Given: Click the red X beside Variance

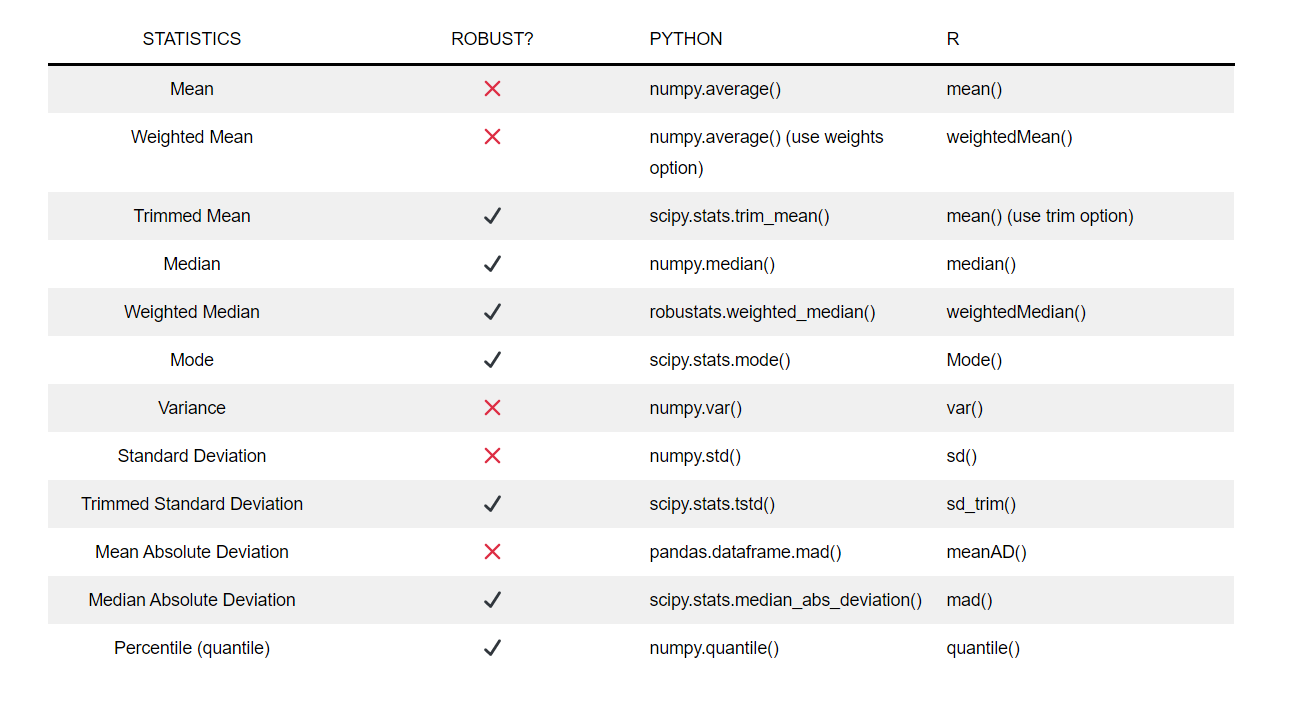Looking at the screenshot, I should tap(492, 407).
